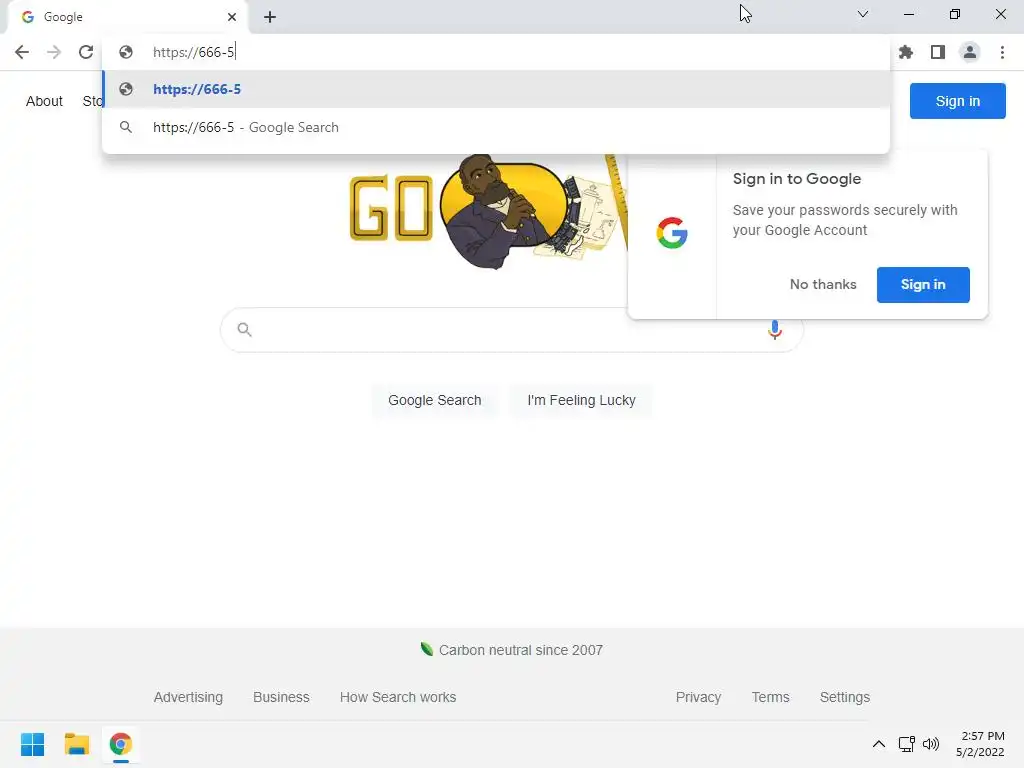Choose the https://666-5 Google Search suggestion
The height and width of the screenshot is (768, 1024).
pos(496,127)
